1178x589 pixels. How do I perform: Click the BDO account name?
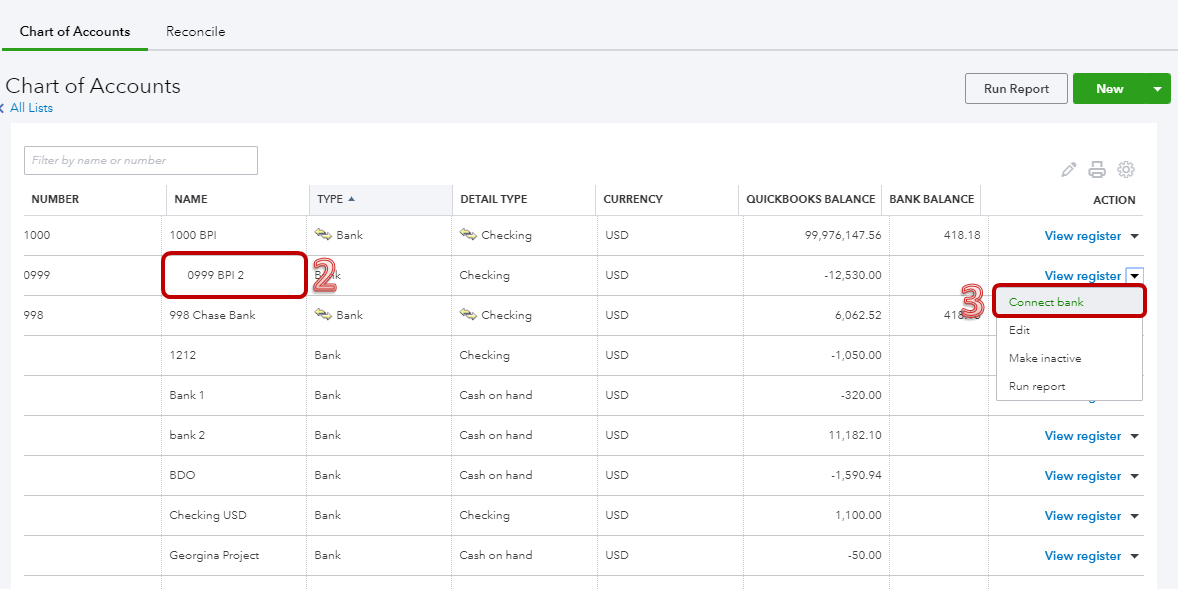pyautogui.click(x=183, y=475)
